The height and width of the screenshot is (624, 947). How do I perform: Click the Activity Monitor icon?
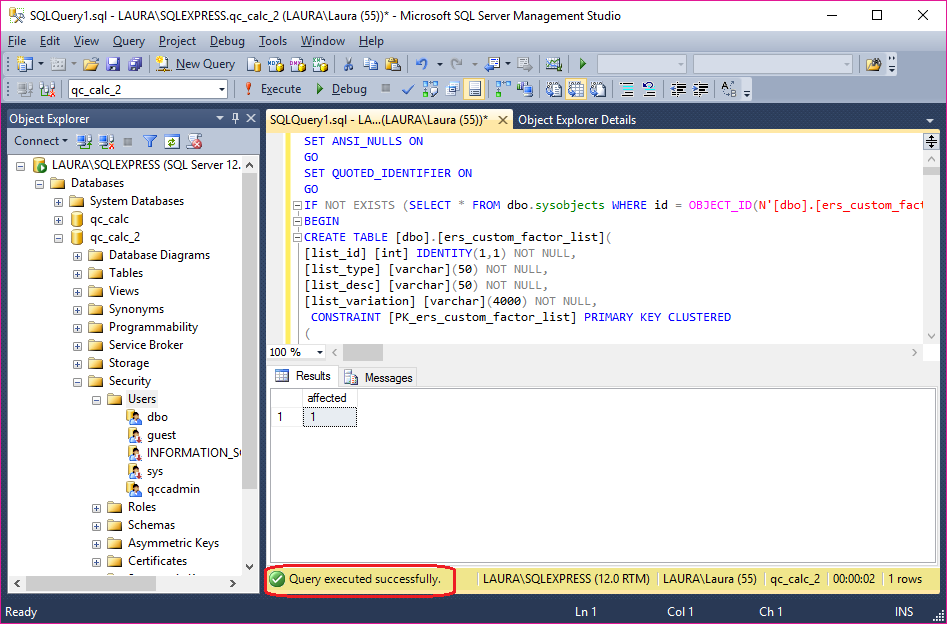pyautogui.click(x=554, y=64)
